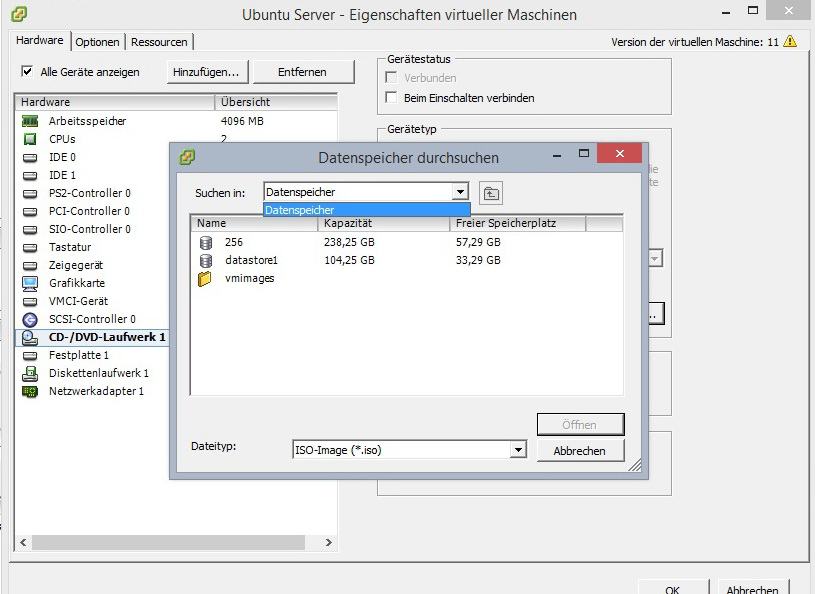The image size is (815, 594).
Task: Click the 4096 MB memory value
Action: (x=242, y=121)
